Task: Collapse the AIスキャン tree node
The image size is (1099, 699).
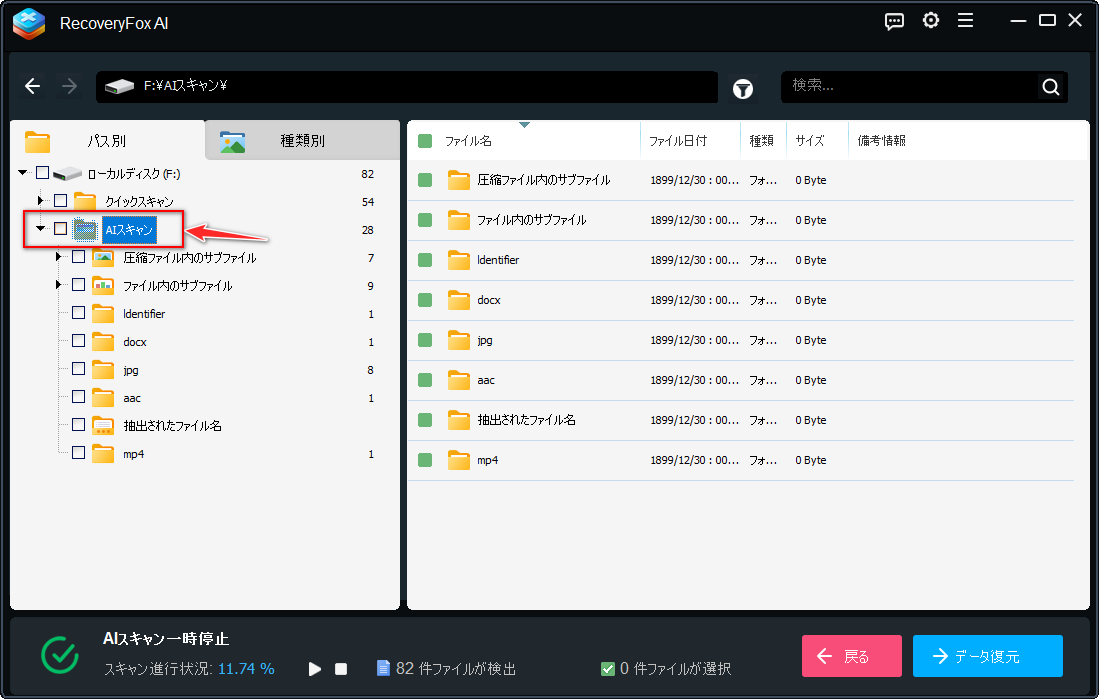Action: (40, 229)
